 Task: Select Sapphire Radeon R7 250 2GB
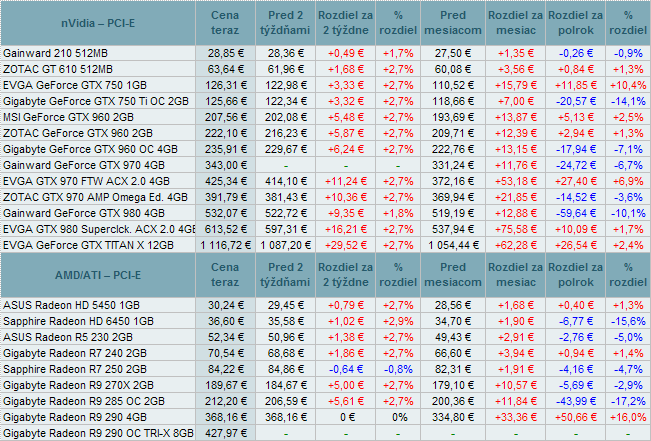pyautogui.click(x=75, y=369)
